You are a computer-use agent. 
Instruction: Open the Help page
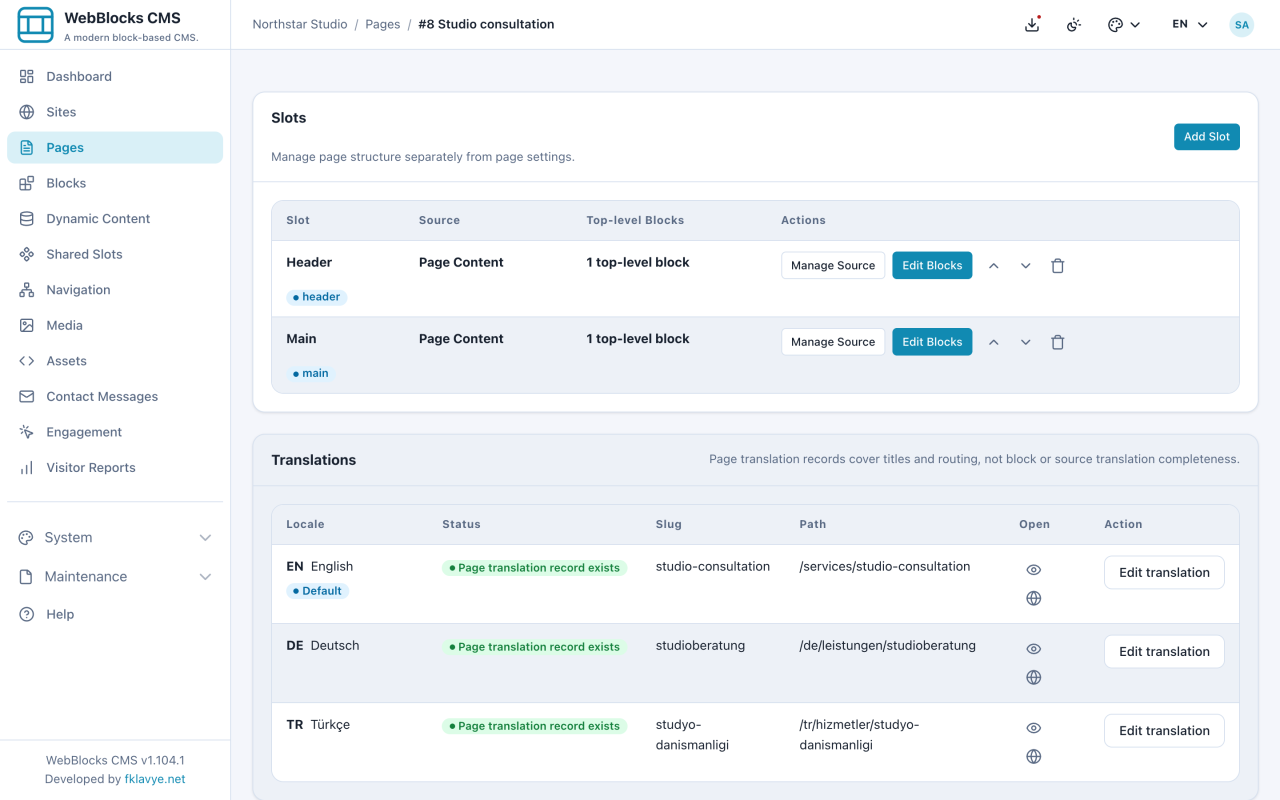(x=115, y=614)
